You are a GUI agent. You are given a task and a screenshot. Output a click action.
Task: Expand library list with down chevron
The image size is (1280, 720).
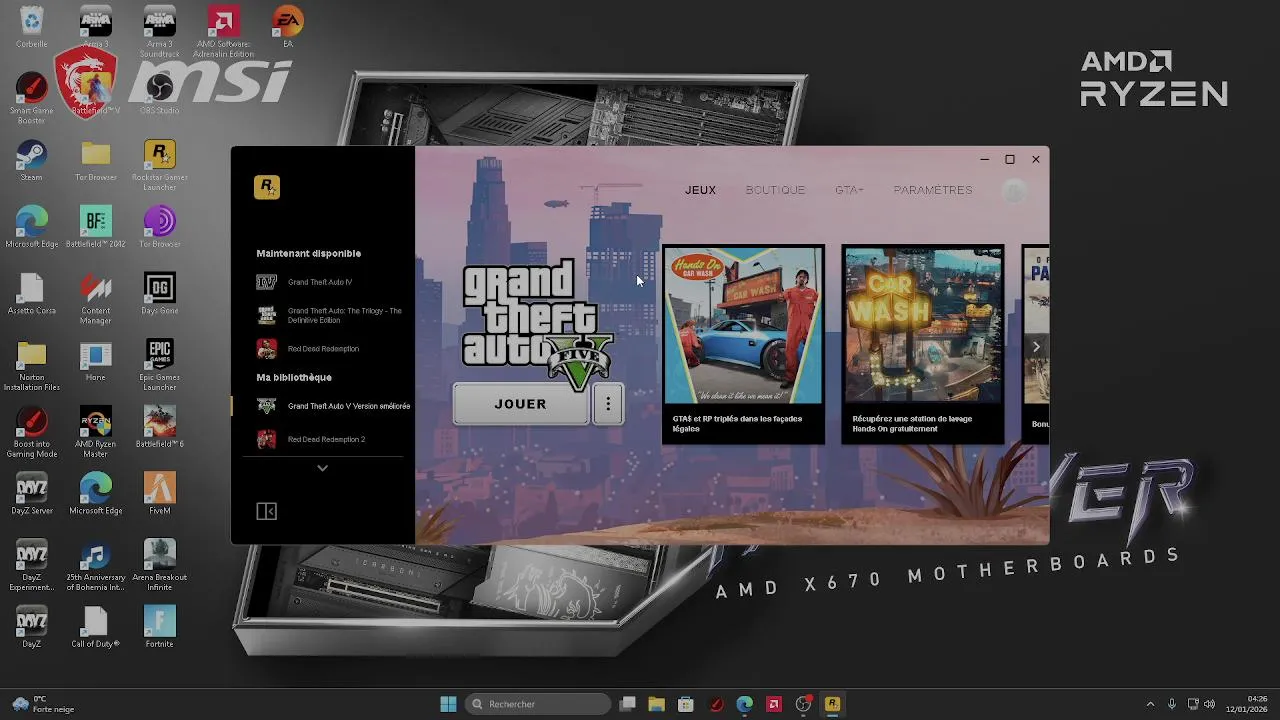pos(322,468)
